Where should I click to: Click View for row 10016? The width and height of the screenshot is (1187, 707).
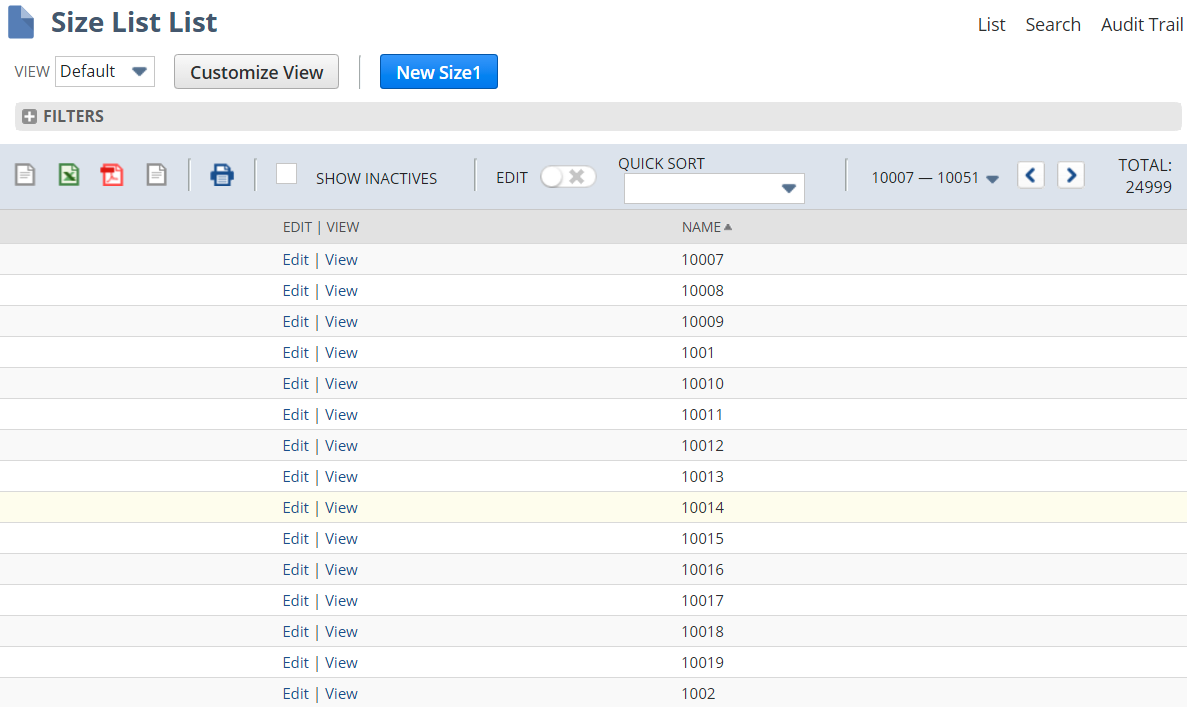[341, 570]
